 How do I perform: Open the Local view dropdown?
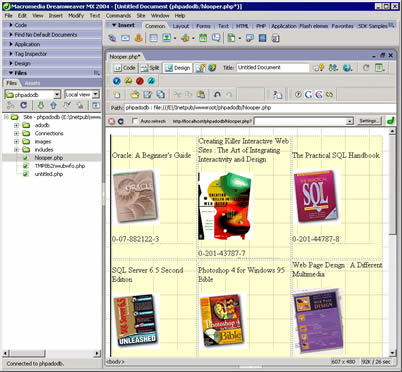pos(82,95)
